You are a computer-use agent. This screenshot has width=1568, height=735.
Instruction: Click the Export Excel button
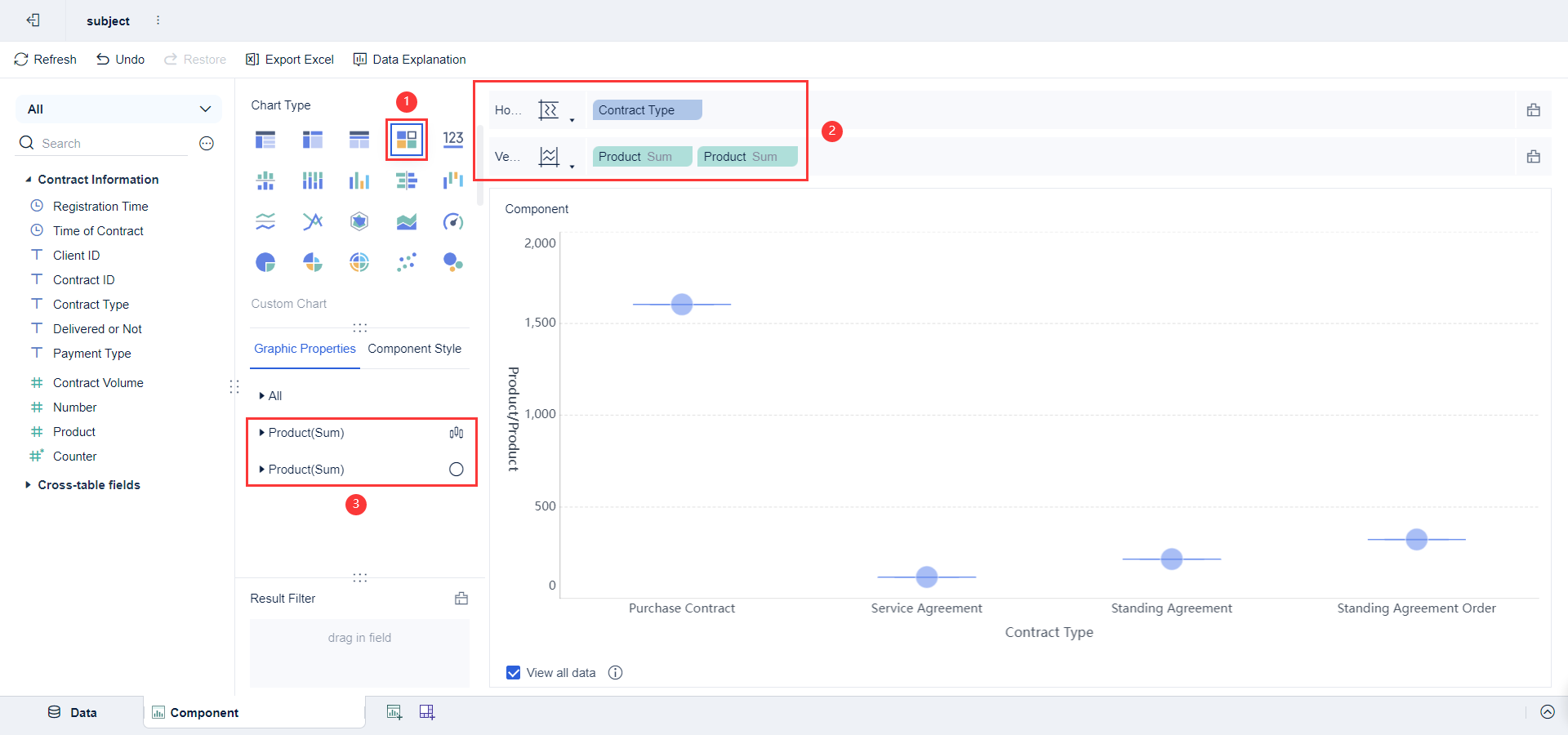[x=290, y=60]
